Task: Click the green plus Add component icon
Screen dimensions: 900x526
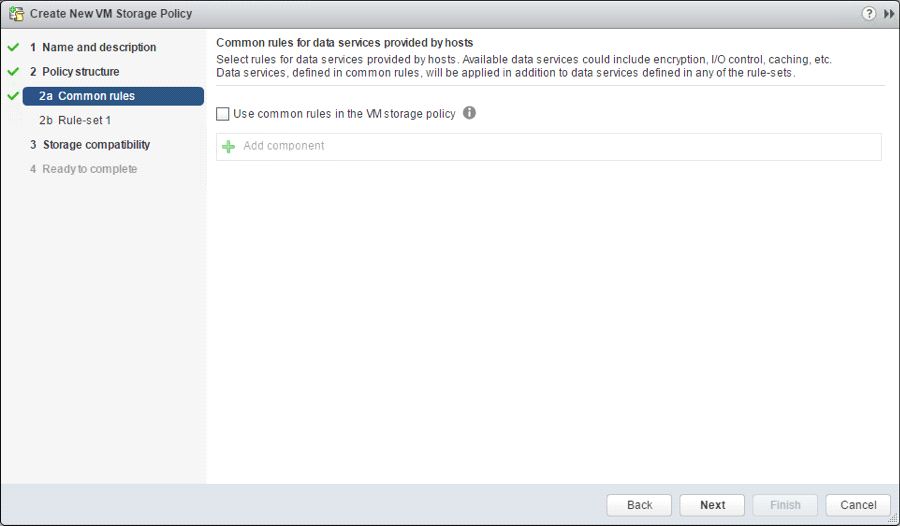Action: [x=229, y=146]
